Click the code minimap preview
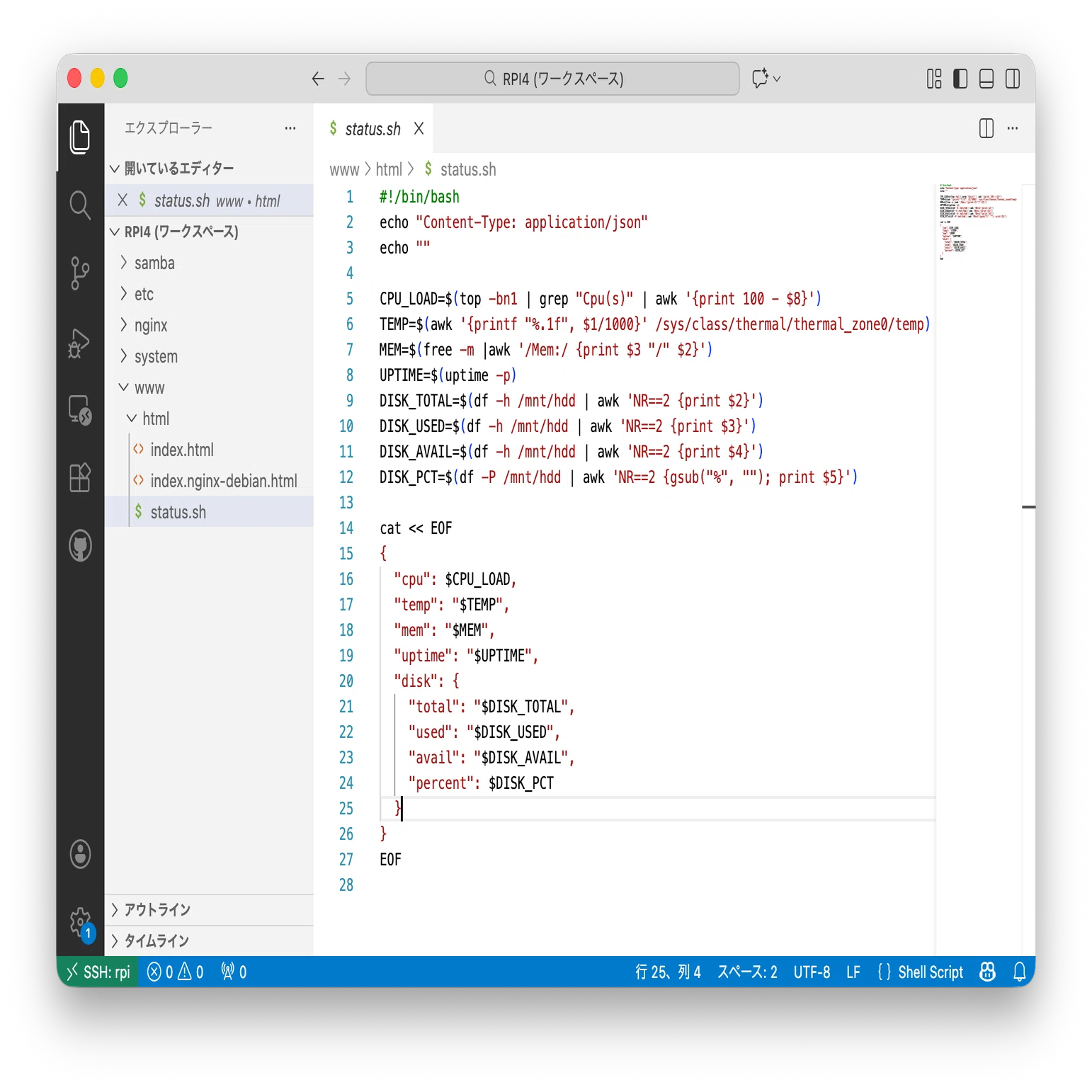This screenshot has height=1092, width=1092. pyautogui.click(x=978, y=222)
